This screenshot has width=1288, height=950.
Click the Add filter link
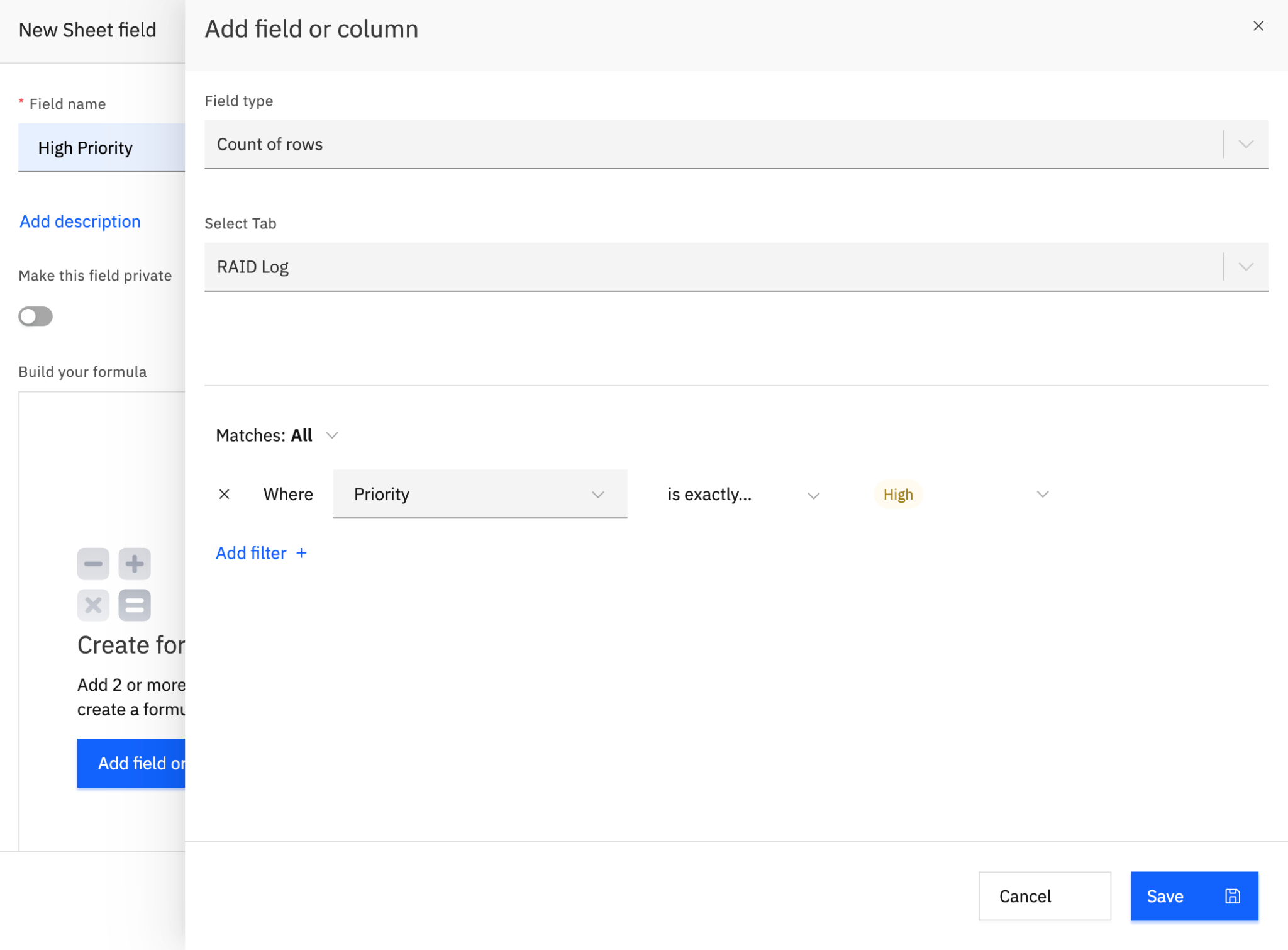click(251, 553)
